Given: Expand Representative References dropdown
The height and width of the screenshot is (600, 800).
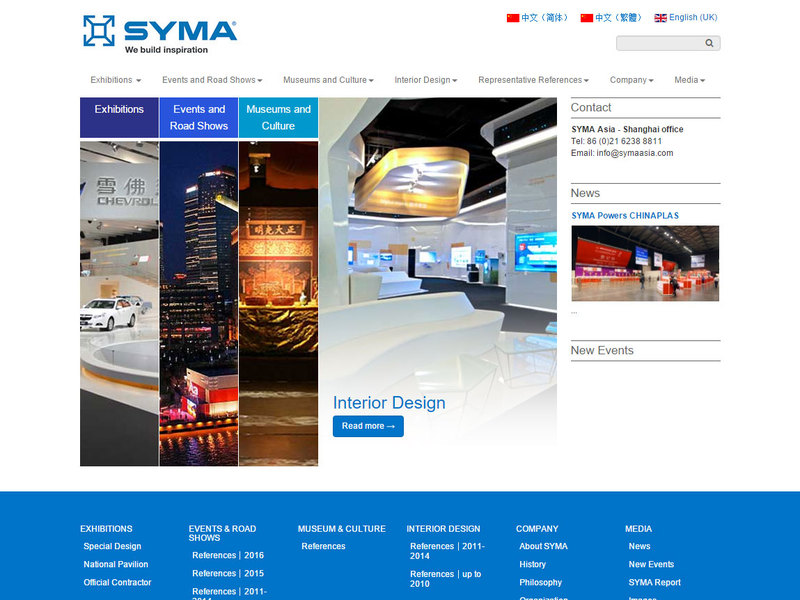Looking at the screenshot, I should (534, 80).
